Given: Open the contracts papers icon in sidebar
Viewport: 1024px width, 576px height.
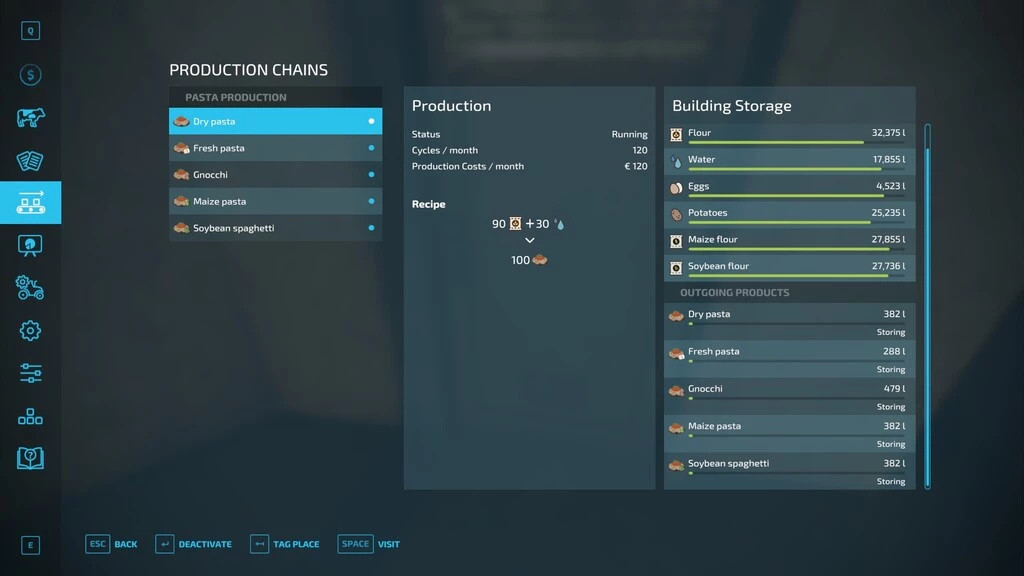Looking at the screenshot, I should click(x=30, y=161).
